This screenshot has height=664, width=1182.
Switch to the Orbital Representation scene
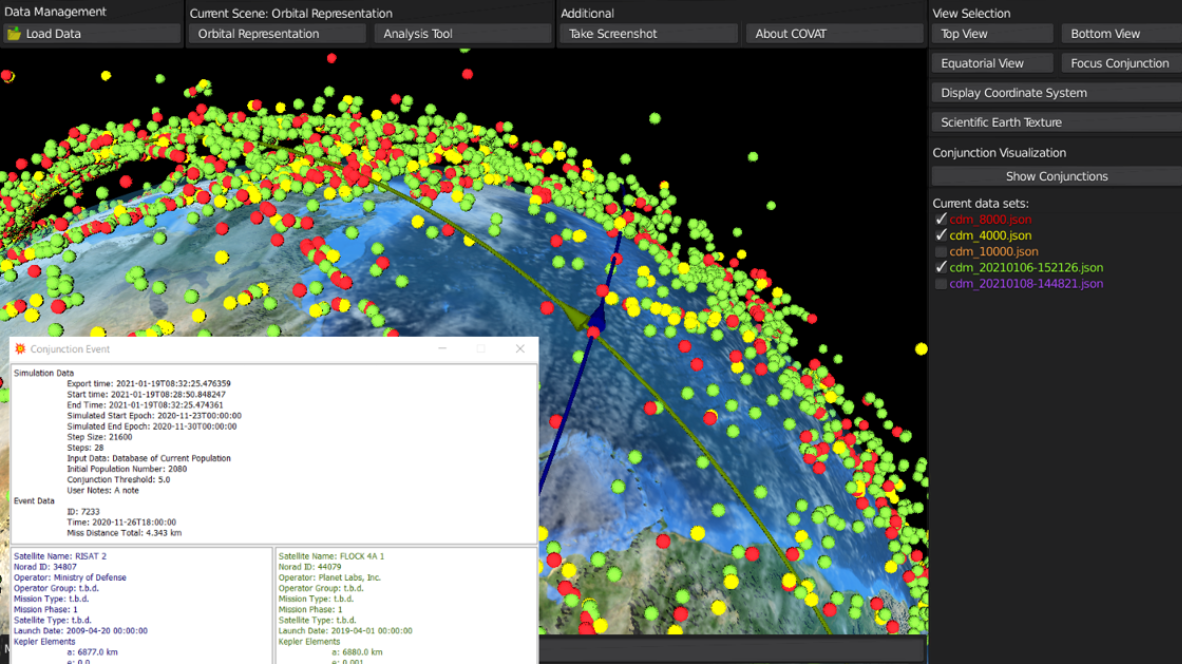point(277,34)
